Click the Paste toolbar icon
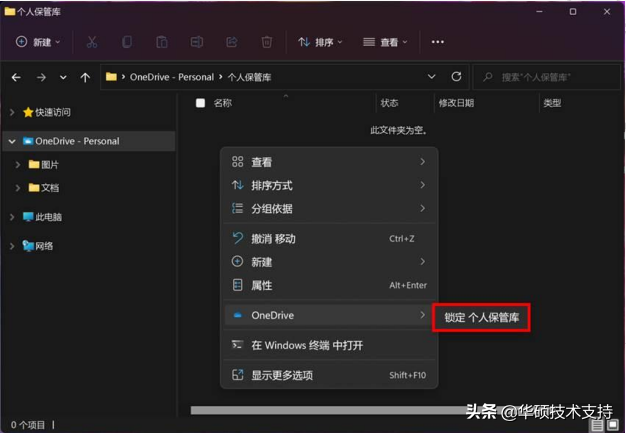This screenshot has height=433, width=626. (x=162, y=42)
